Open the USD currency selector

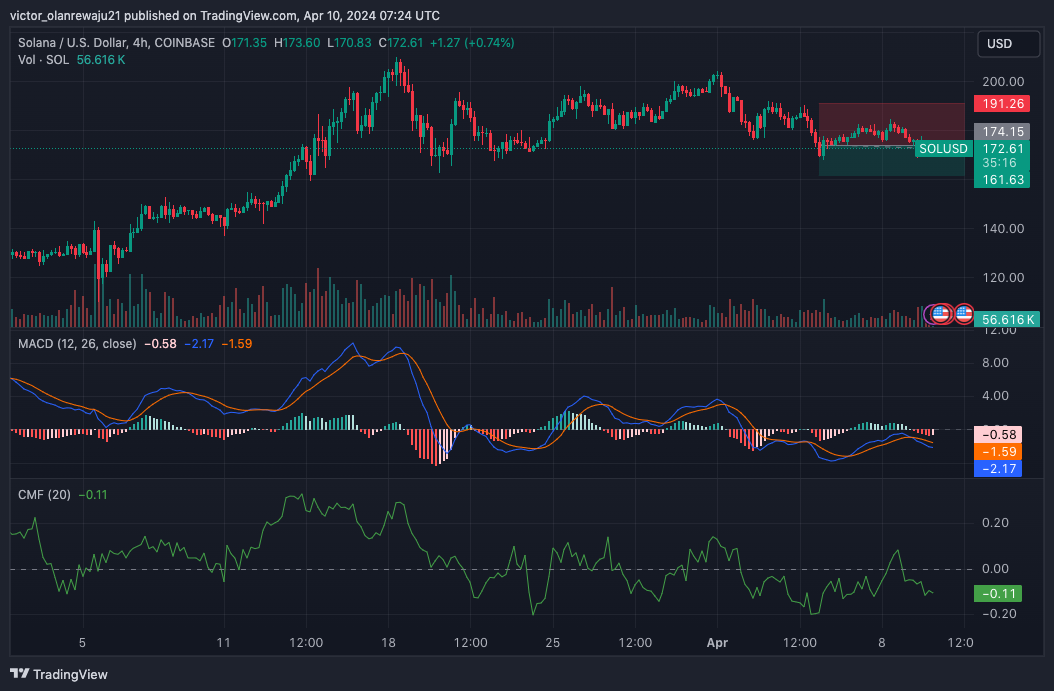point(1008,44)
